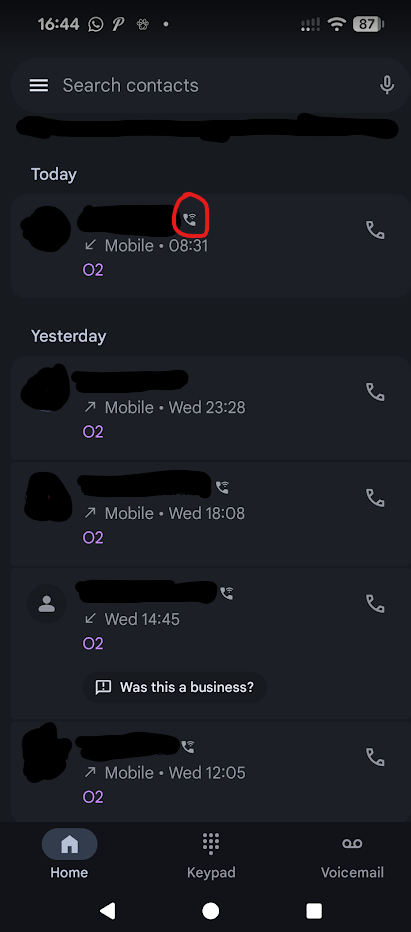Select the Home tab
The image size is (411, 932).
[x=69, y=856]
